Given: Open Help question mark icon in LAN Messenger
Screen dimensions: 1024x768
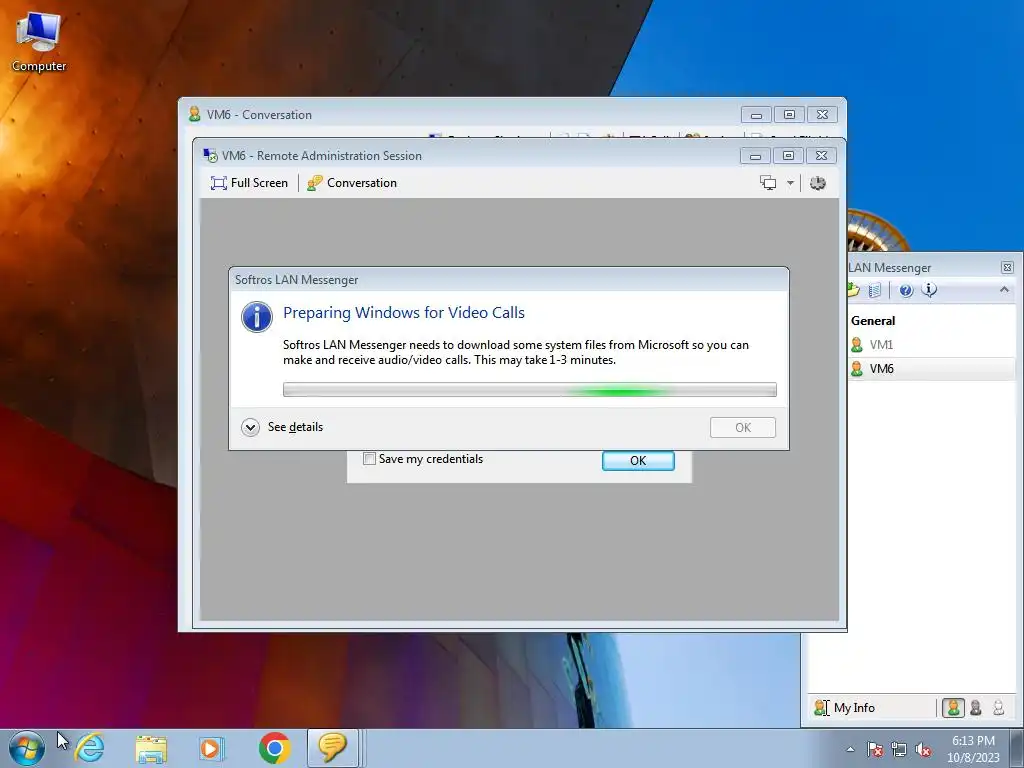Looking at the screenshot, I should [x=906, y=290].
